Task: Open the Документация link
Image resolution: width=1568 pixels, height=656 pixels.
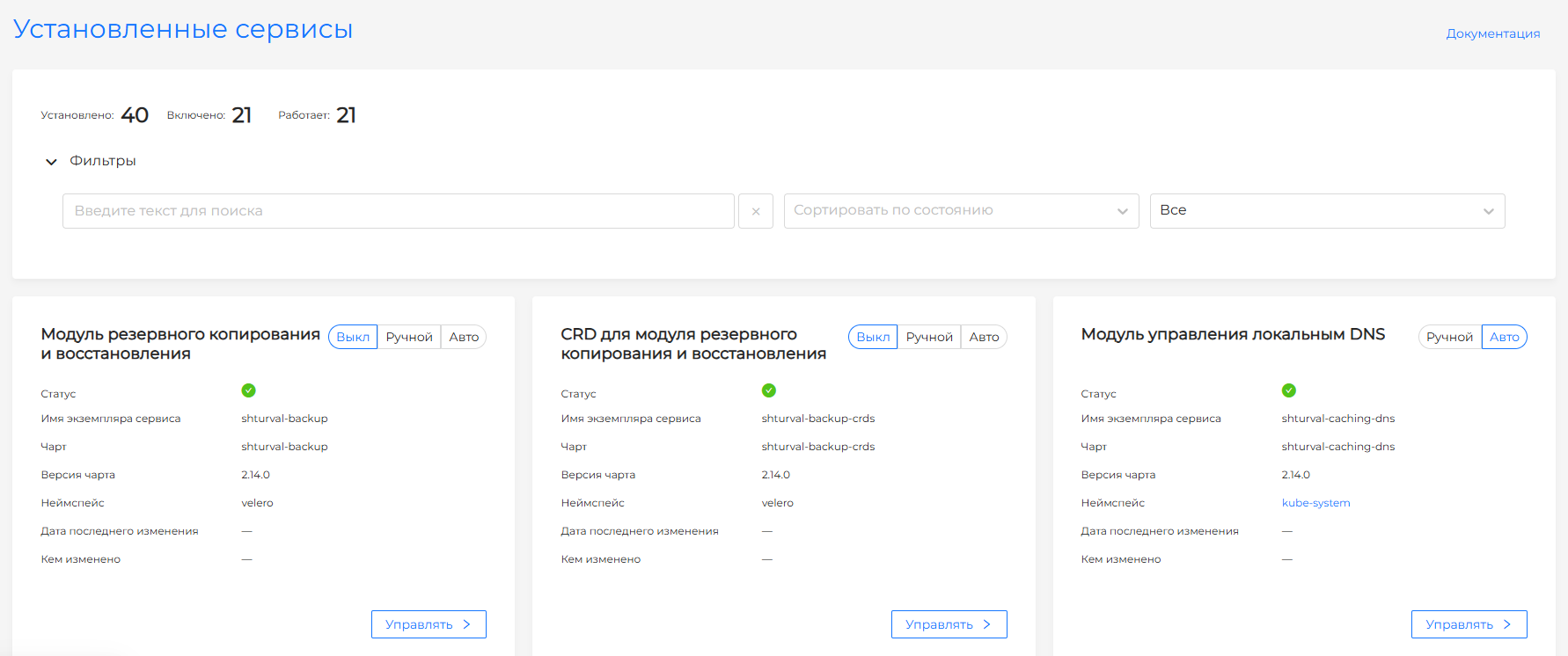Action: [1493, 33]
